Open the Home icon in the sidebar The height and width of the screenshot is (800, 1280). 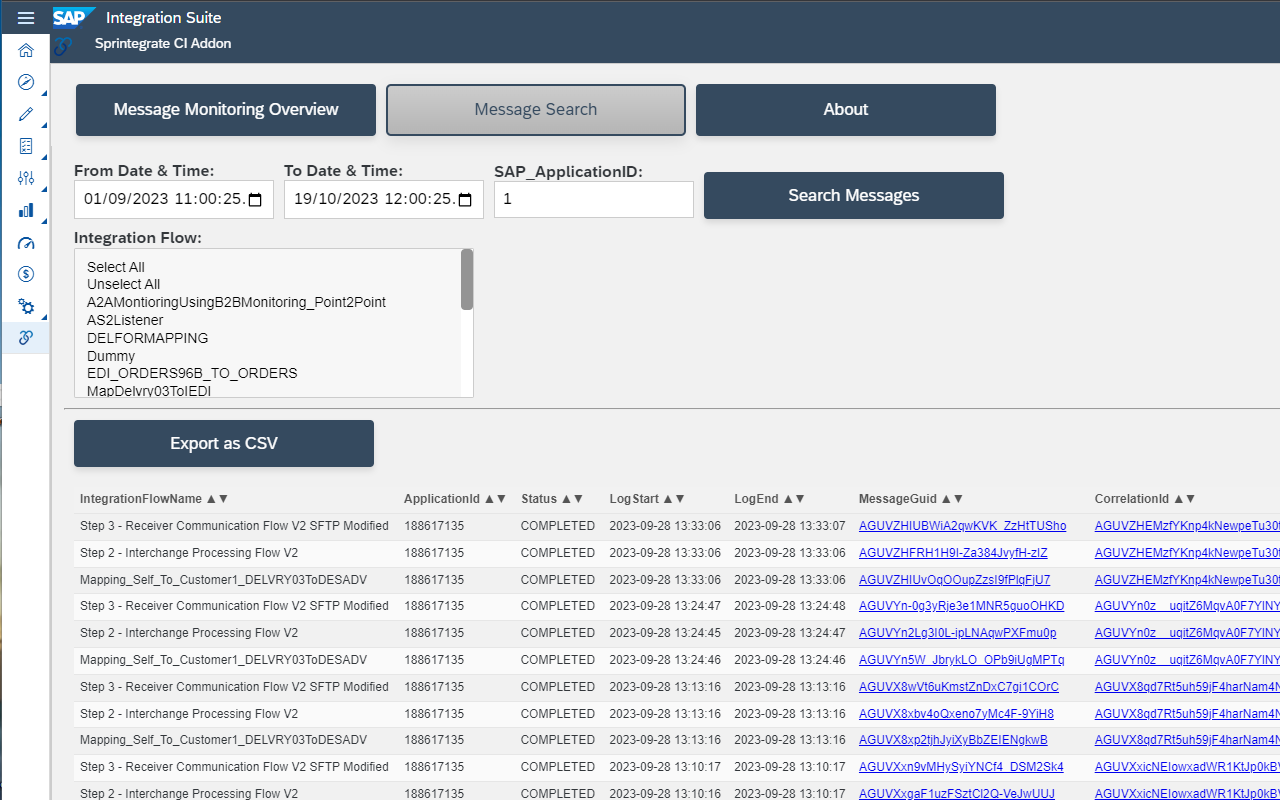(x=26, y=50)
